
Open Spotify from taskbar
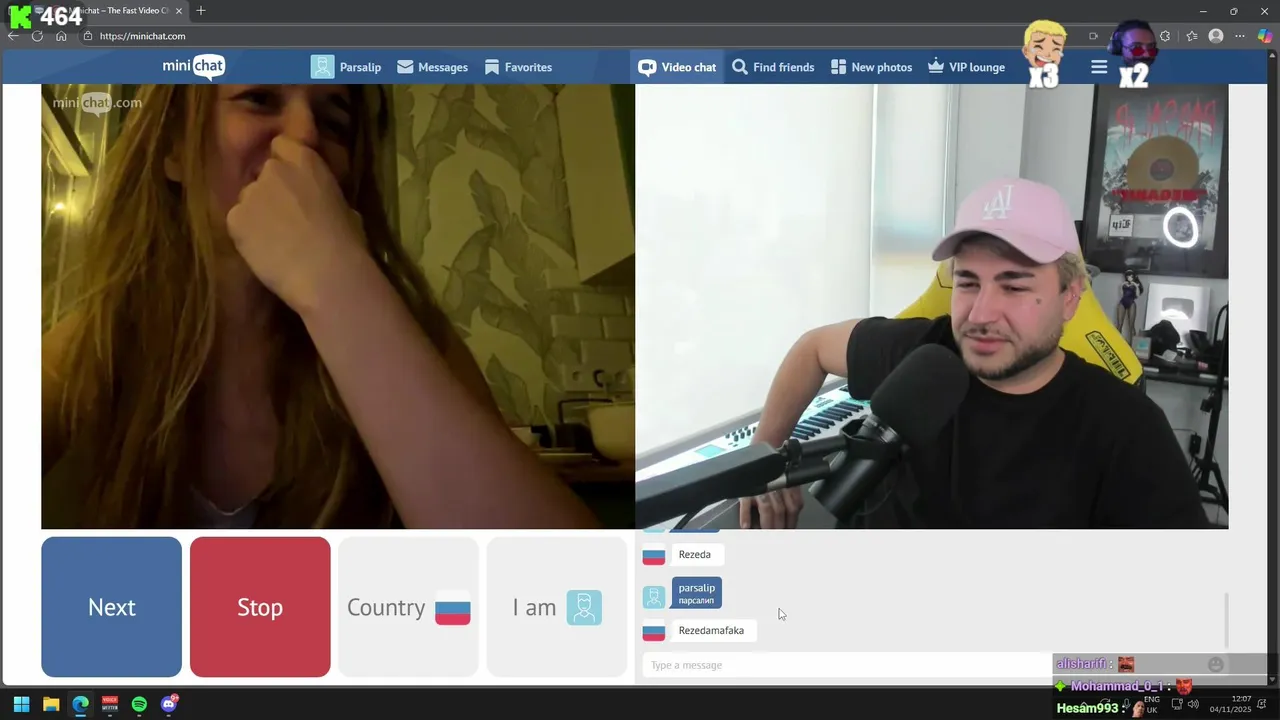click(x=139, y=704)
